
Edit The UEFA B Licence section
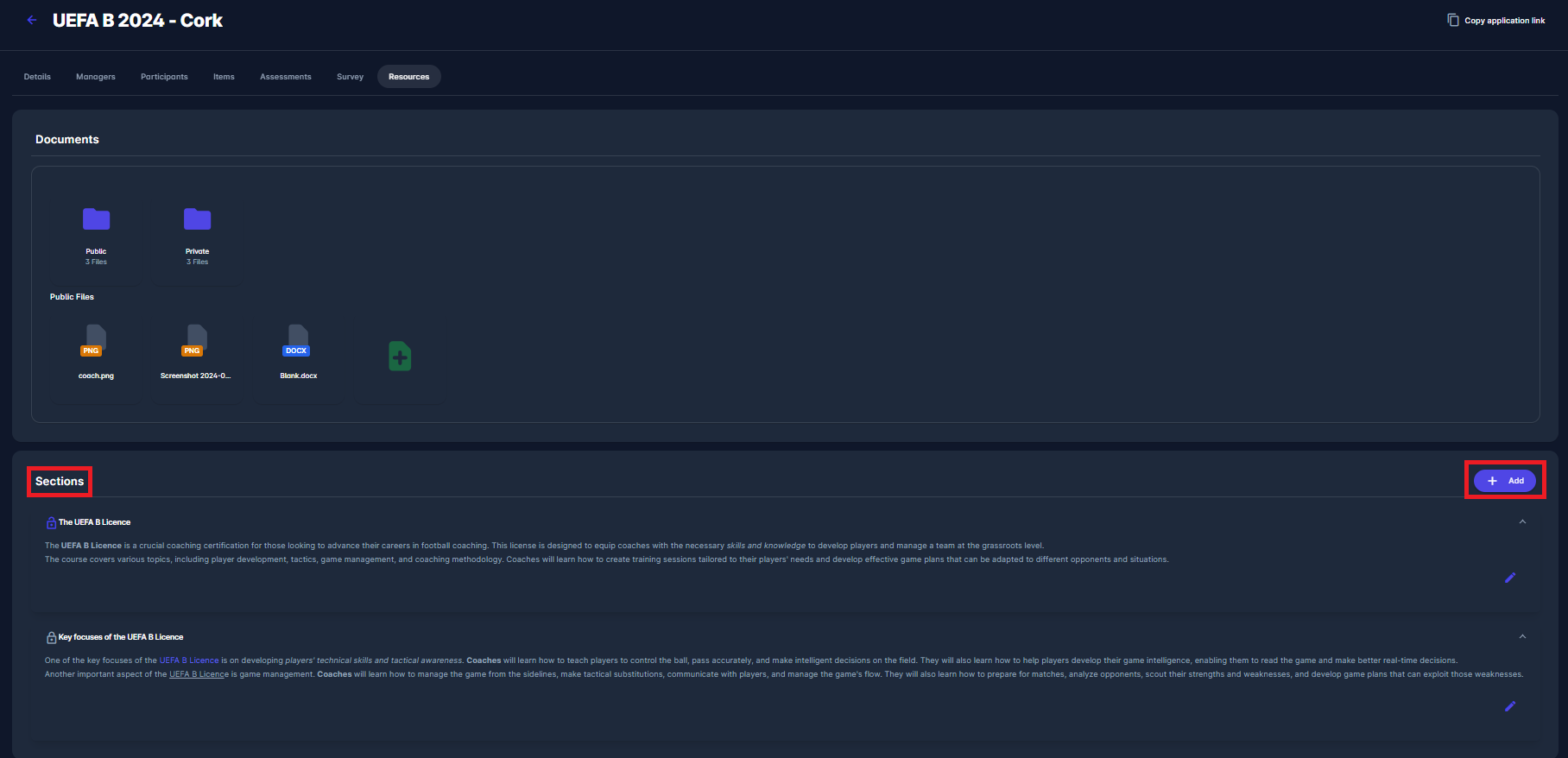tap(1510, 578)
